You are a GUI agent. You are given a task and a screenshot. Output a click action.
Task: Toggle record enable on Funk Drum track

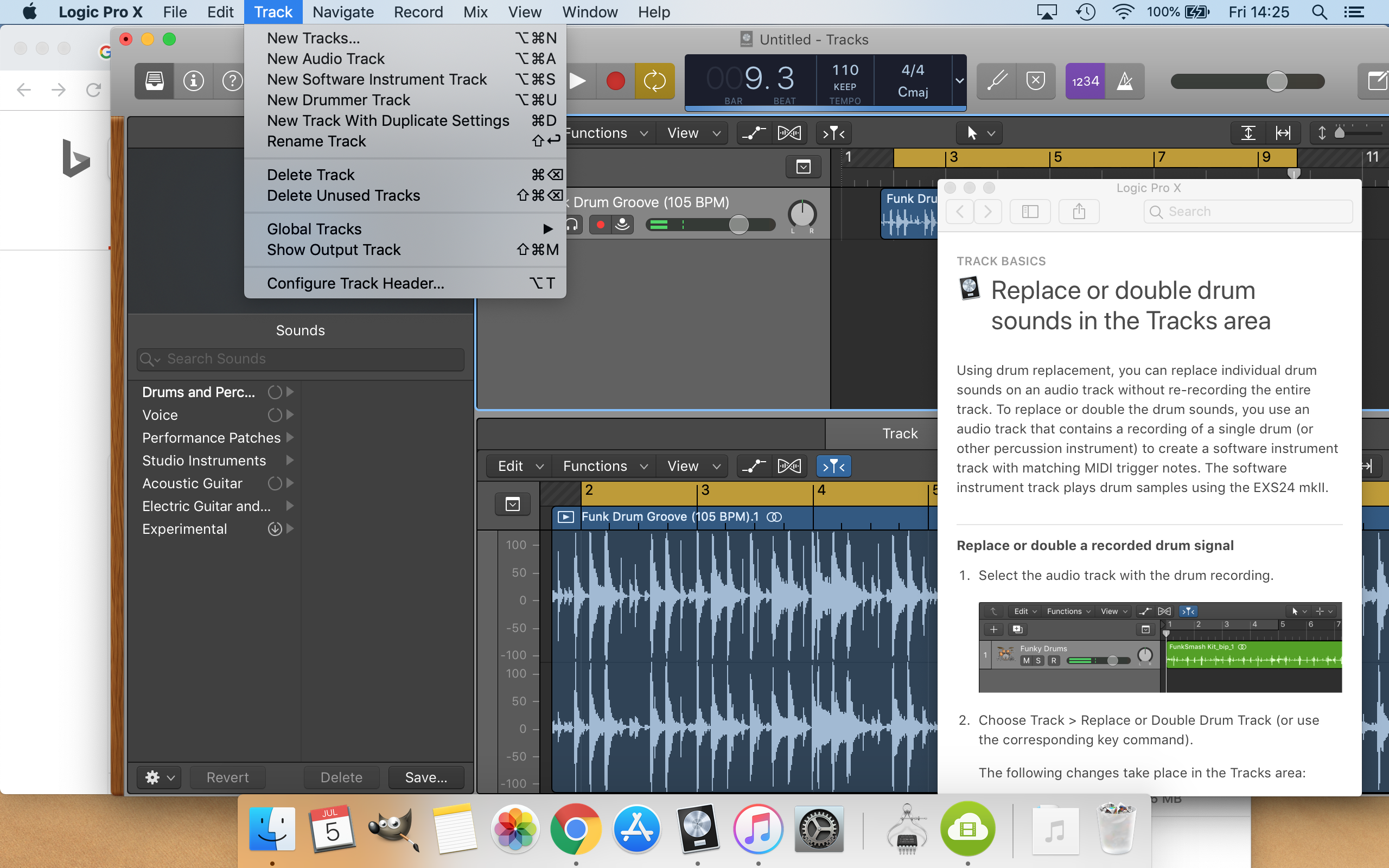(x=601, y=225)
